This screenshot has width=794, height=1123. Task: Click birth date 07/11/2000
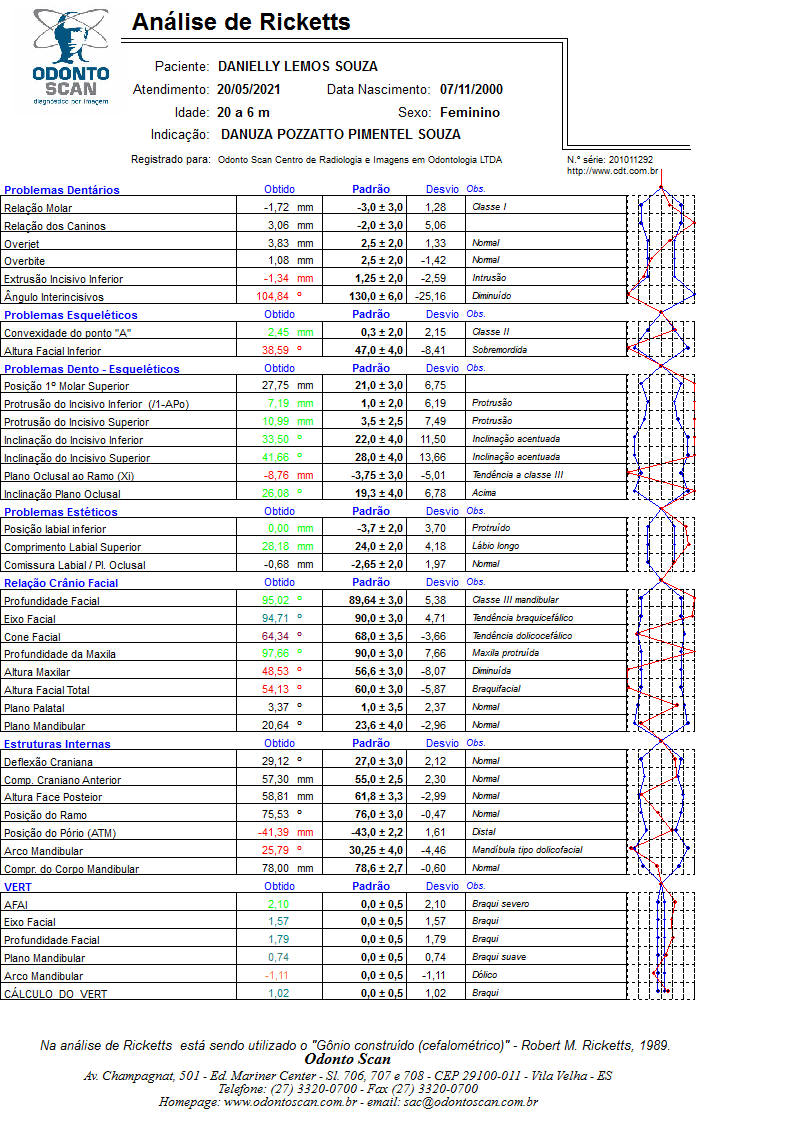coord(471,90)
